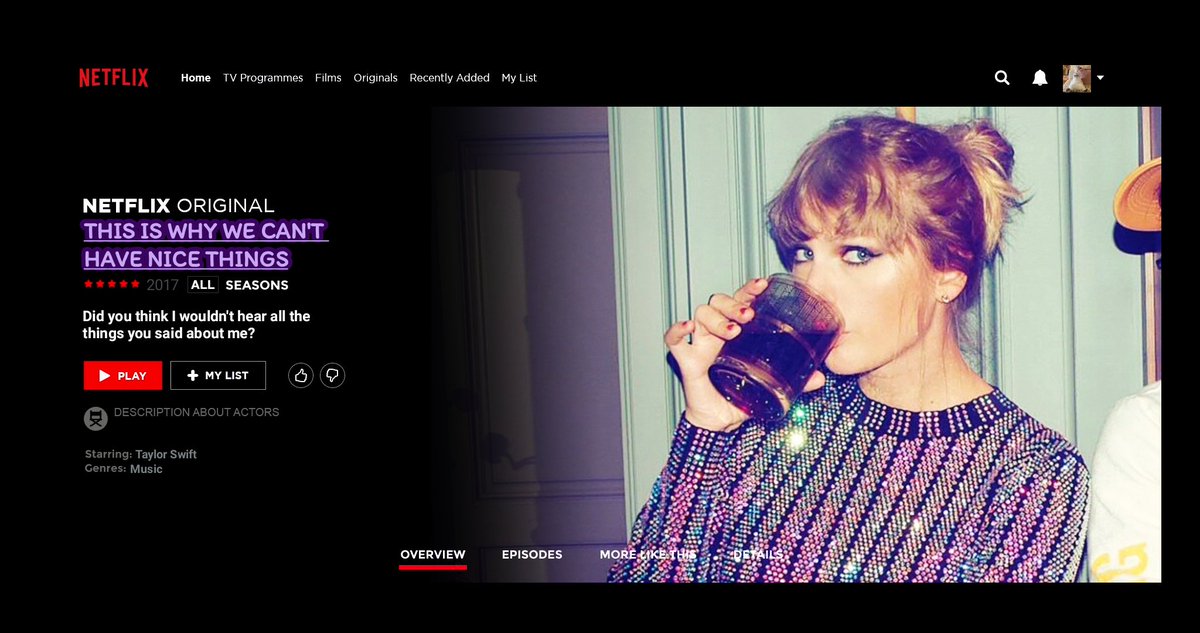Click the five-star rating
1200x633 pixels.
coord(112,285)
